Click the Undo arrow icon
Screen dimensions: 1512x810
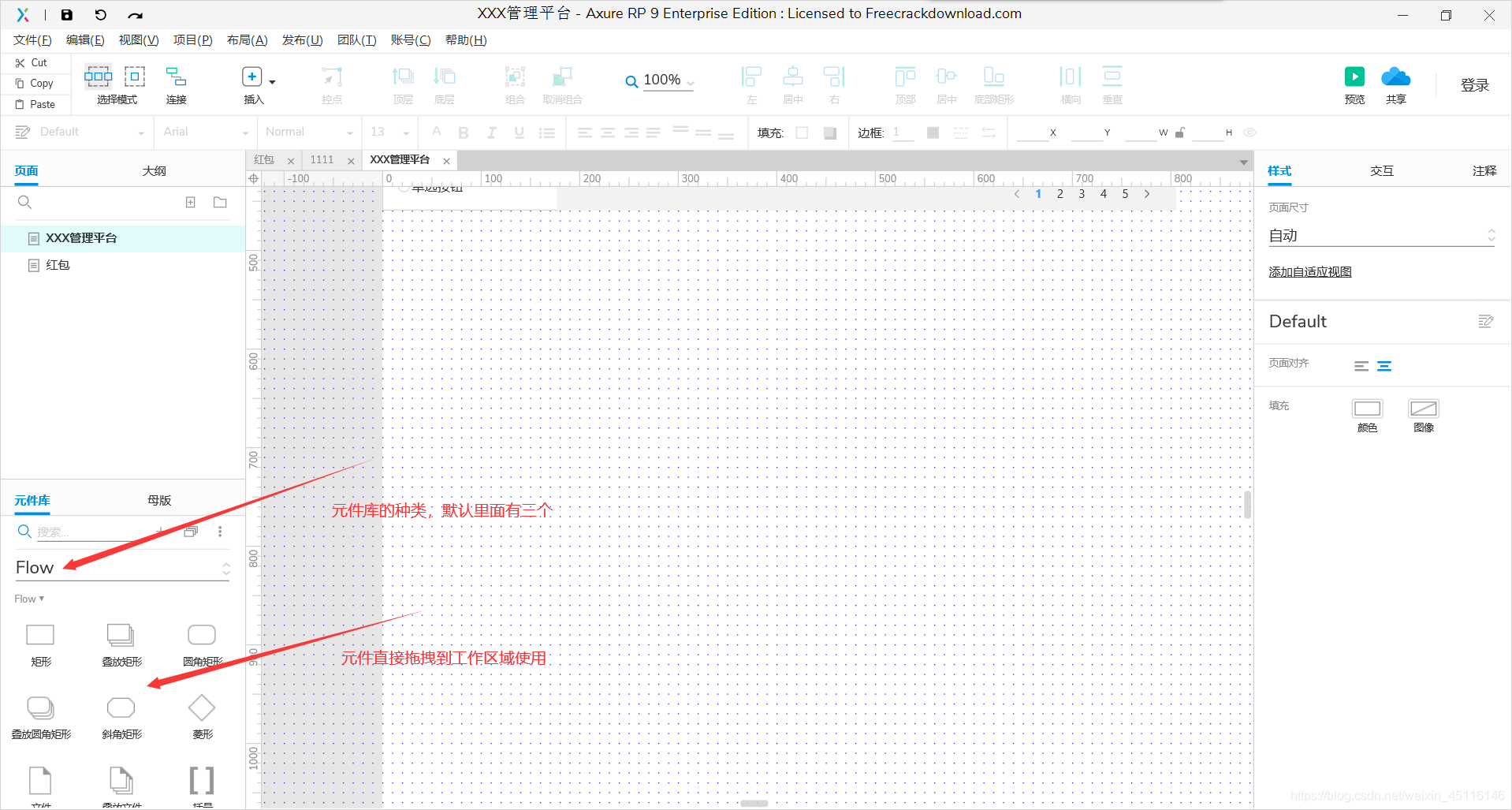(101, 14)
